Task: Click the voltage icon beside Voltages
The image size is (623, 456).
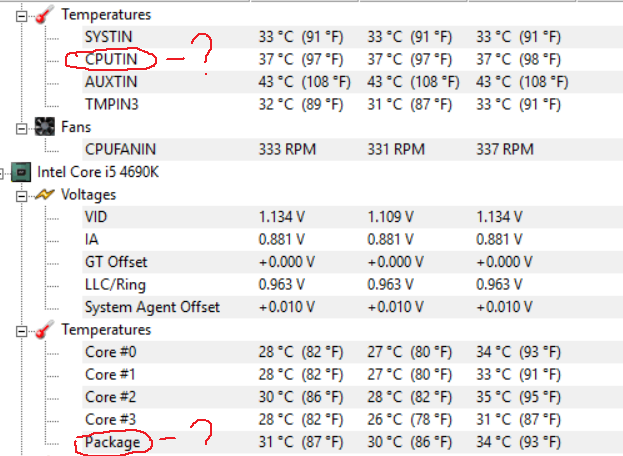Action: pyautogui.click(x=43, y=195)
